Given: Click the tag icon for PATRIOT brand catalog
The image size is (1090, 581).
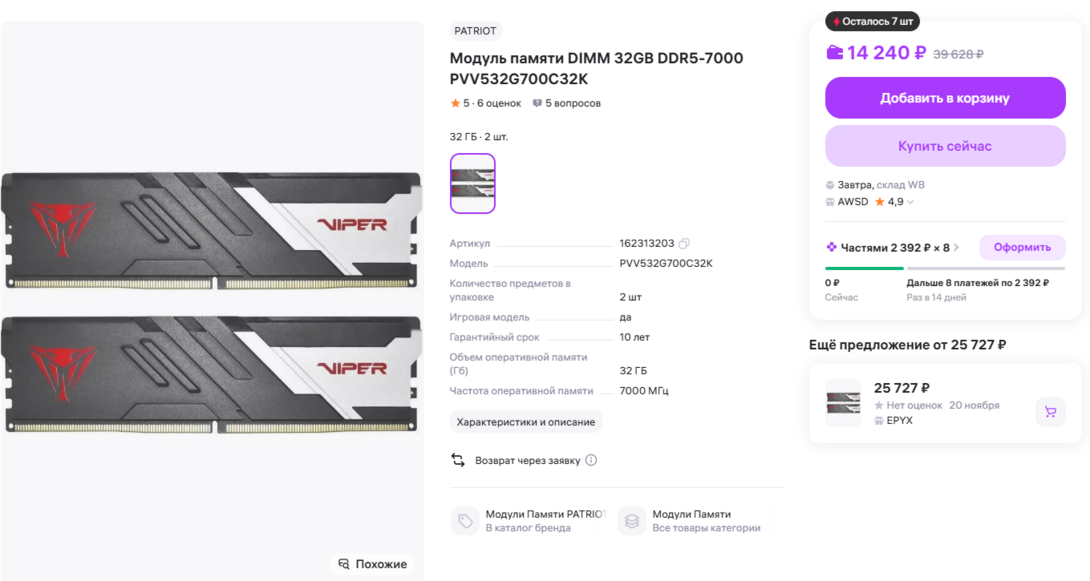Looking at the screenshot, I should pyautogui.click(x=464, y=521).
